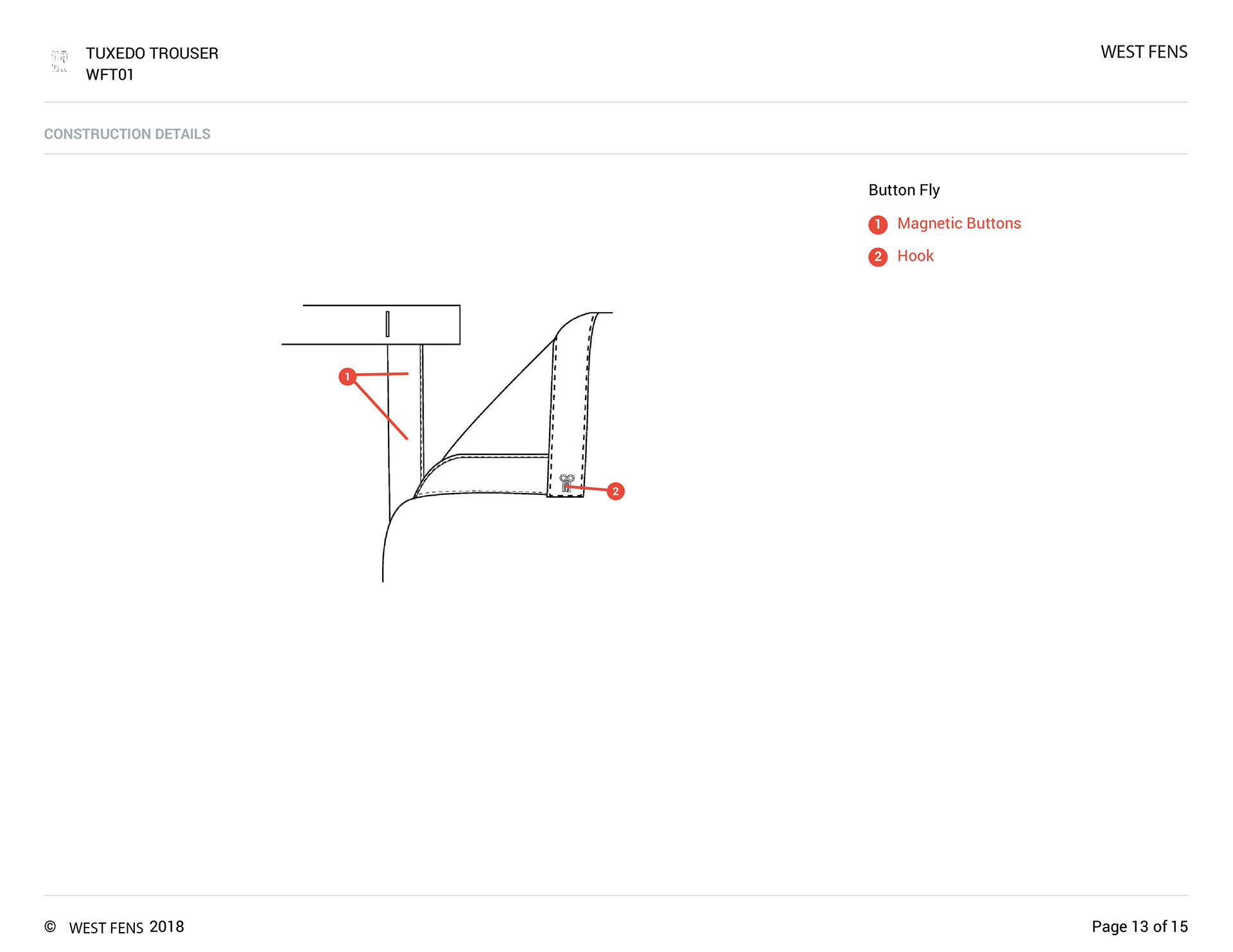The width and height of the screenshot is (1233, 952).
Task: Click the WEST FENS text in the footer
Action: point(106,928)
